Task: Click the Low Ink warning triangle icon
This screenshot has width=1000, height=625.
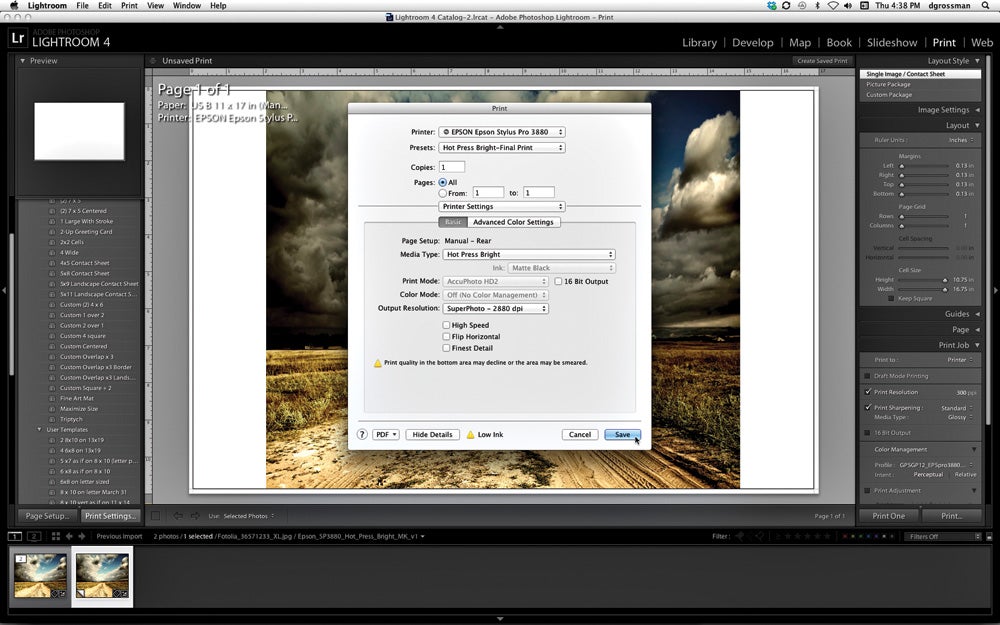Action: pos(471,434)
